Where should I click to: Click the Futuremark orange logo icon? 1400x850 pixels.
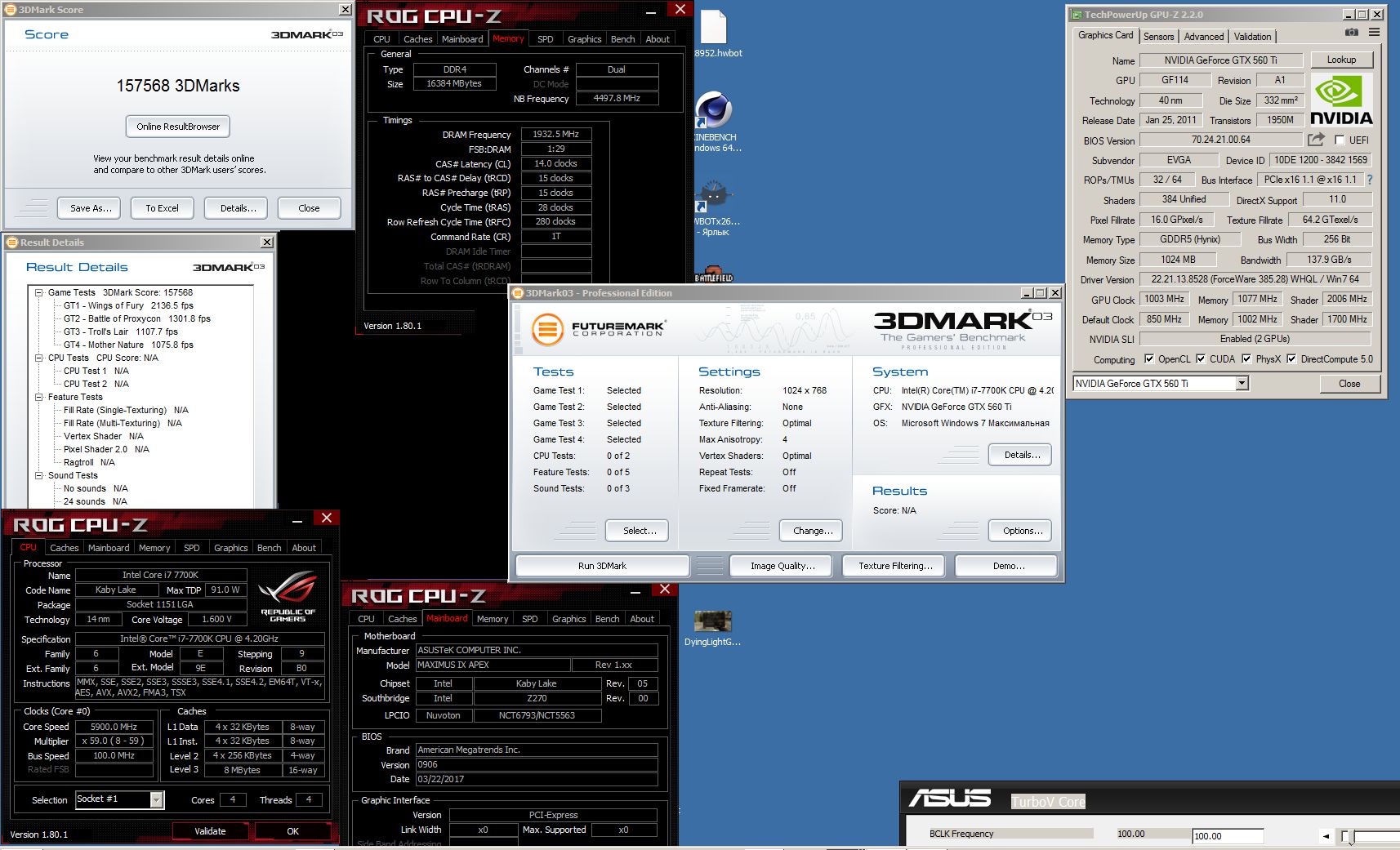[547, 330]
